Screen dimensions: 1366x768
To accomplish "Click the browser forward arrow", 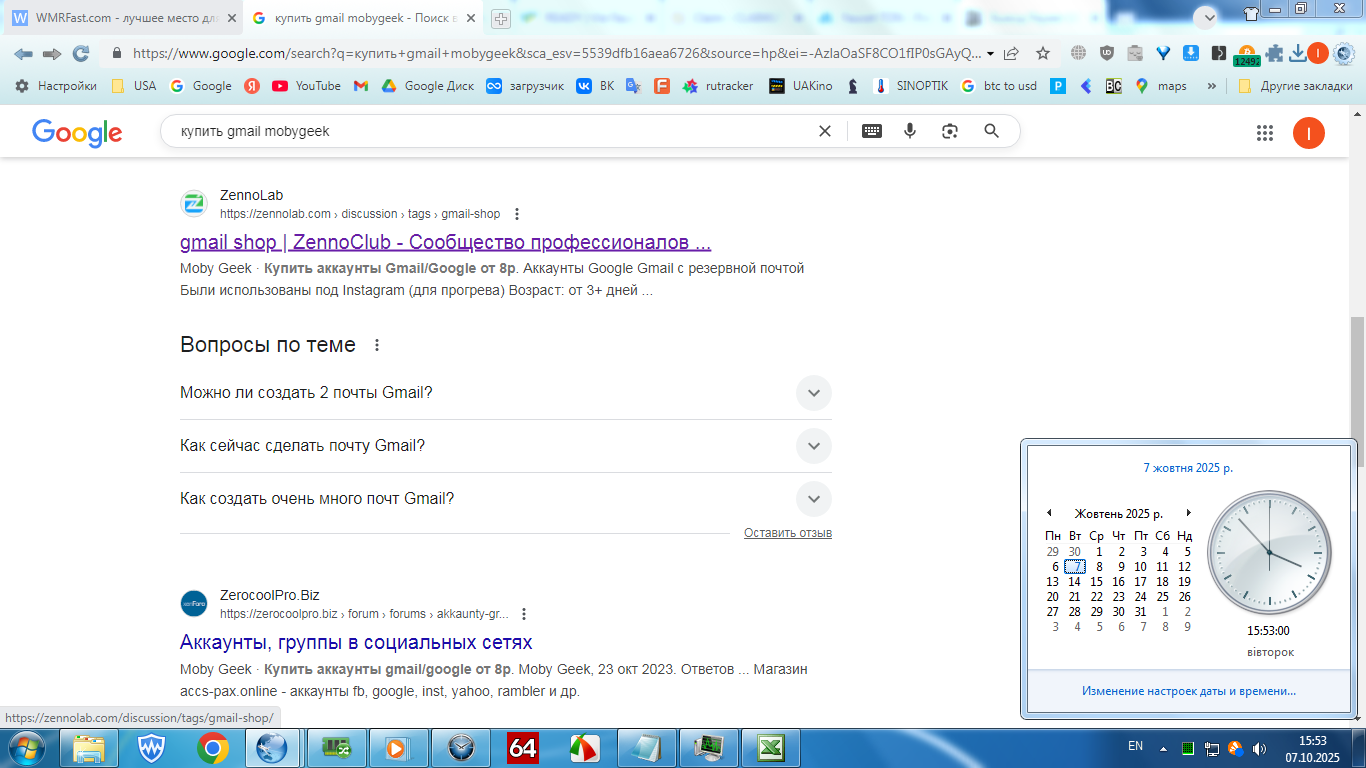I will [52, 54].
